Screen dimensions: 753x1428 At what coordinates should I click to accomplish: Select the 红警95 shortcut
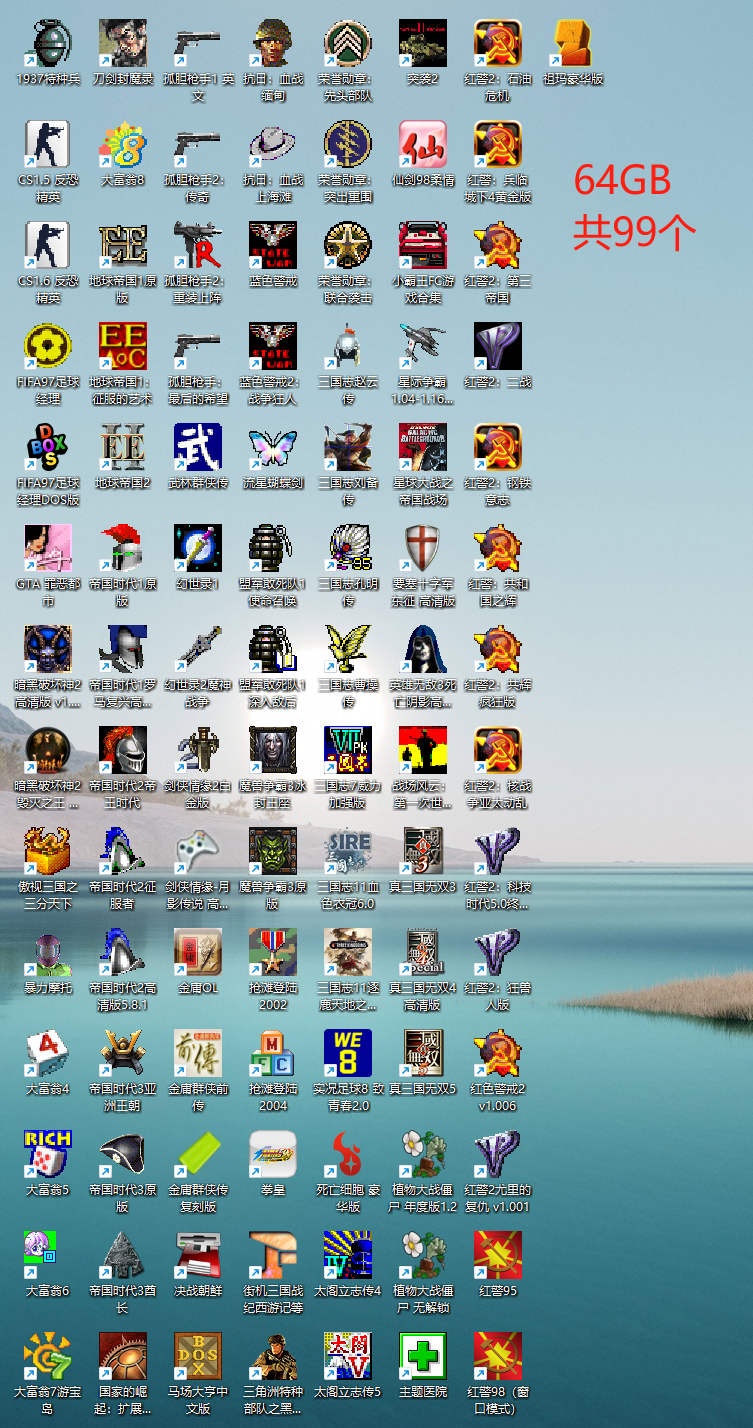tap(498, 1256)
